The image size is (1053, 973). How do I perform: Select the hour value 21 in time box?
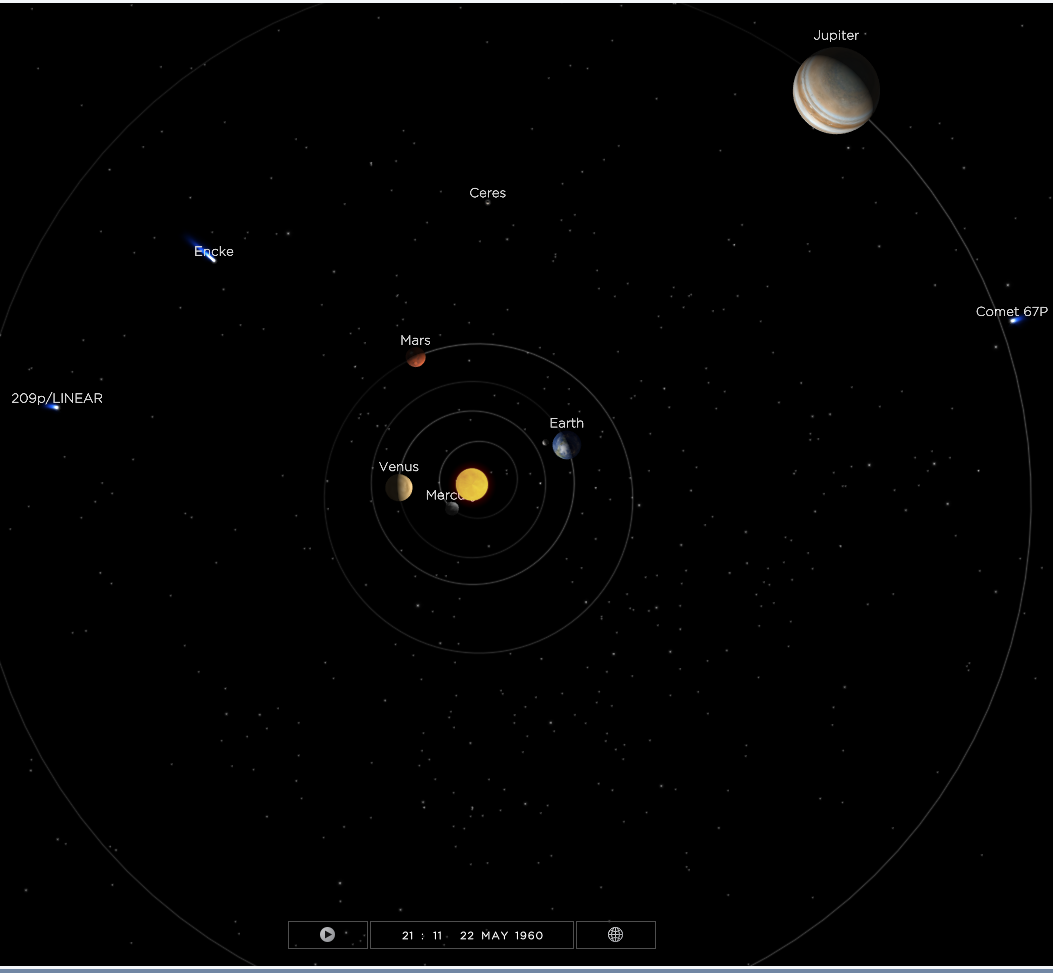pos(408,936)
